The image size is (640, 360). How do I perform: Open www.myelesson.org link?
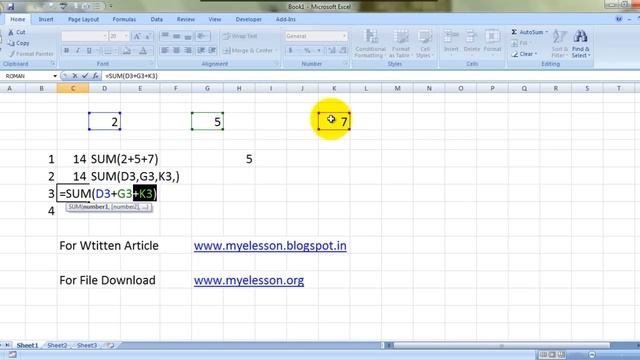coord(249,280)
